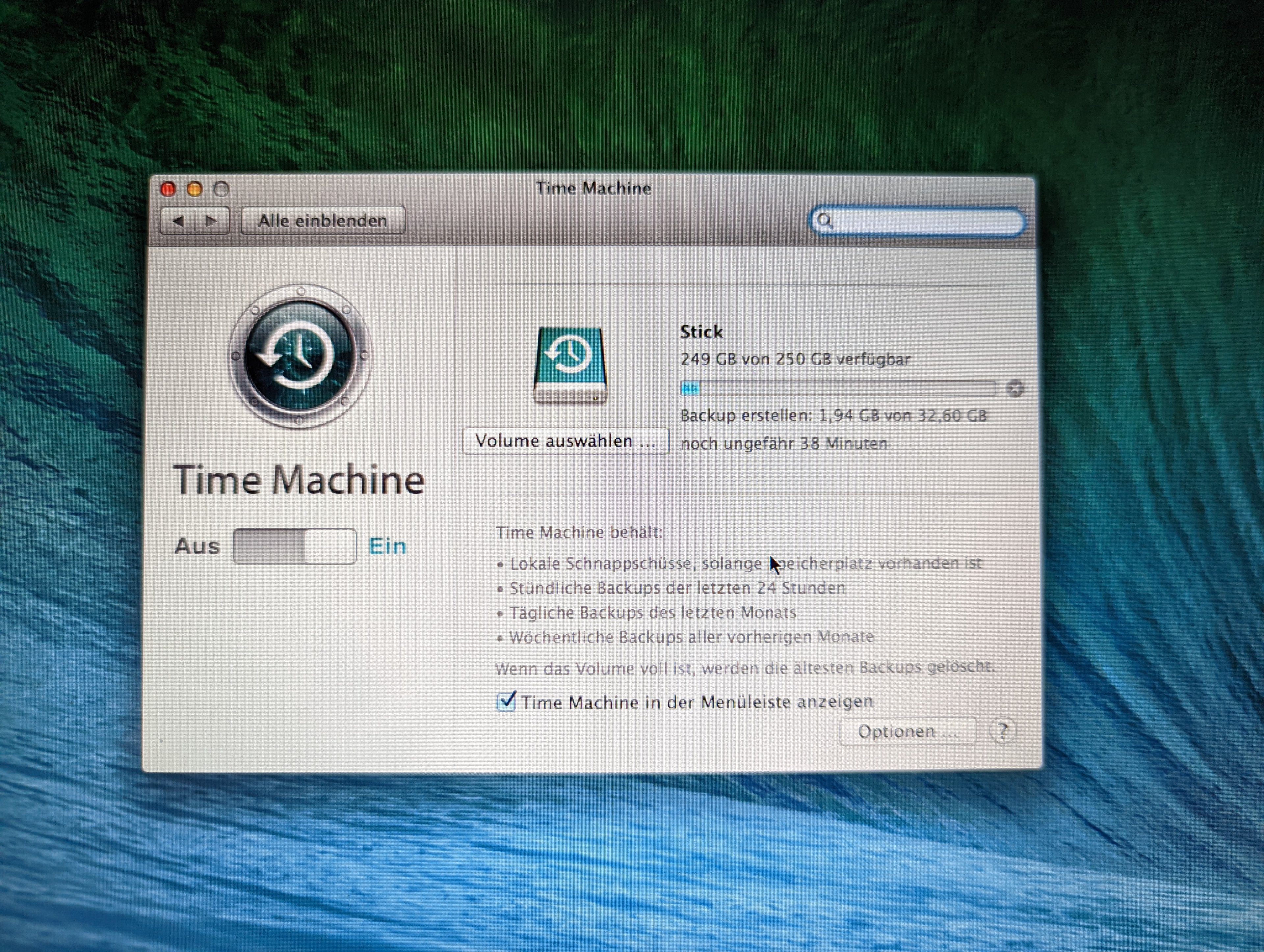This screenshot has width=1264, height=952.
Task: Click the Stick volume name
Action: click(x=701, y=332)
